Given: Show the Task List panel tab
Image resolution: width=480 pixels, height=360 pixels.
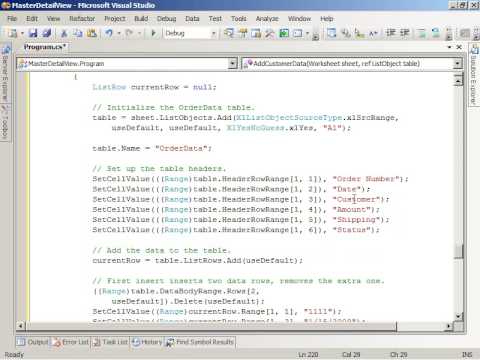Looking at the screenshot, I should pyautogui.click(x=110, y=342).
